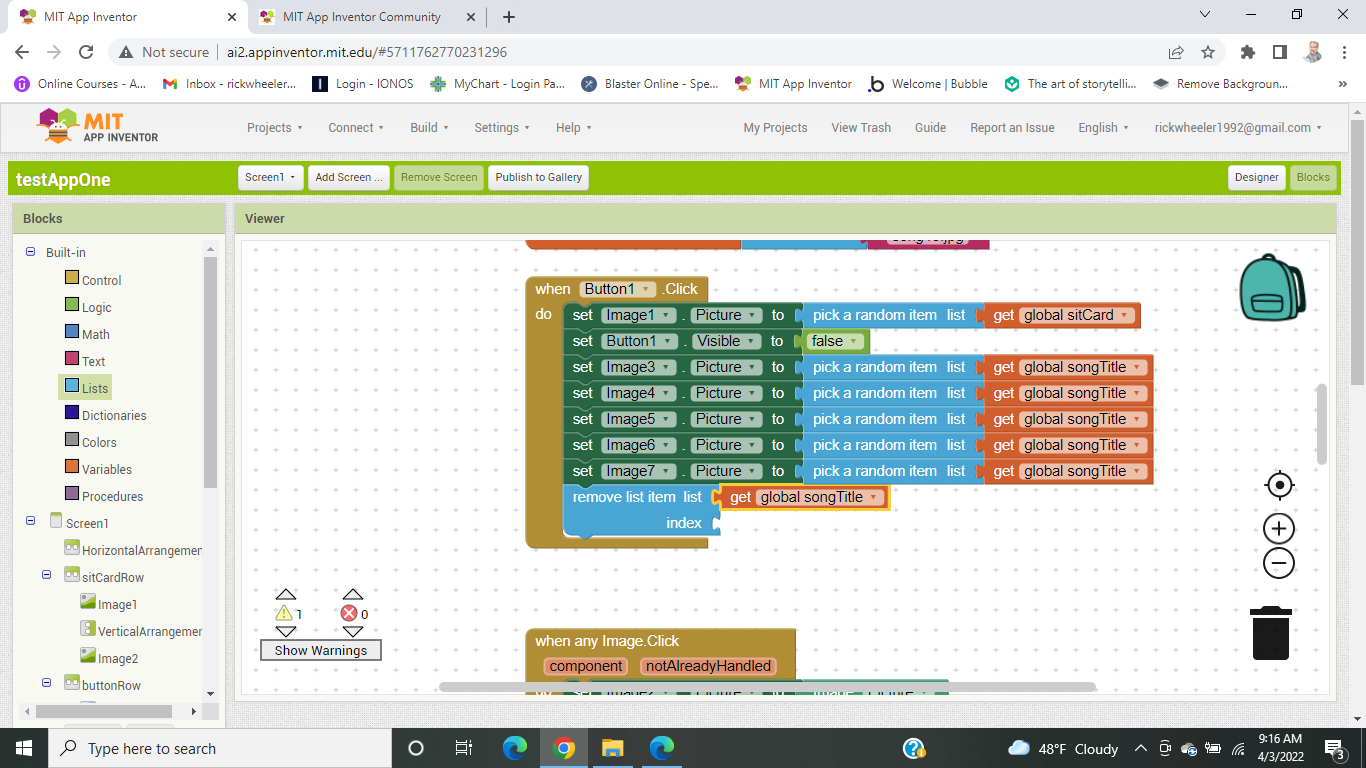
Task: Open the Screen1 screen selector dropdown
Action: click(271, 177)
